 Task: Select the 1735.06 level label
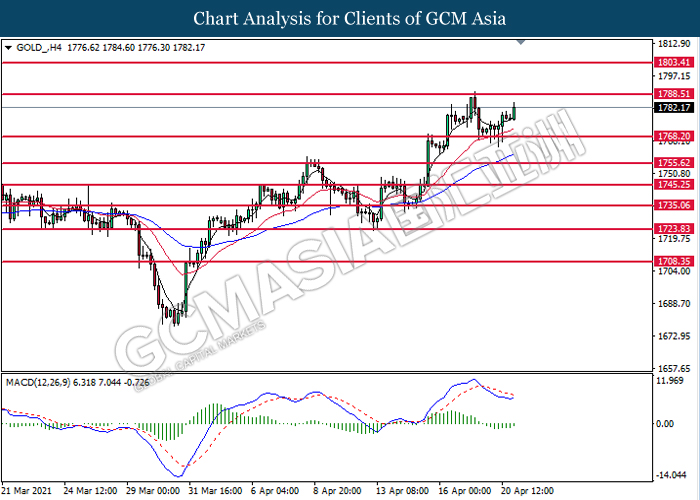[x=674, y=205]
